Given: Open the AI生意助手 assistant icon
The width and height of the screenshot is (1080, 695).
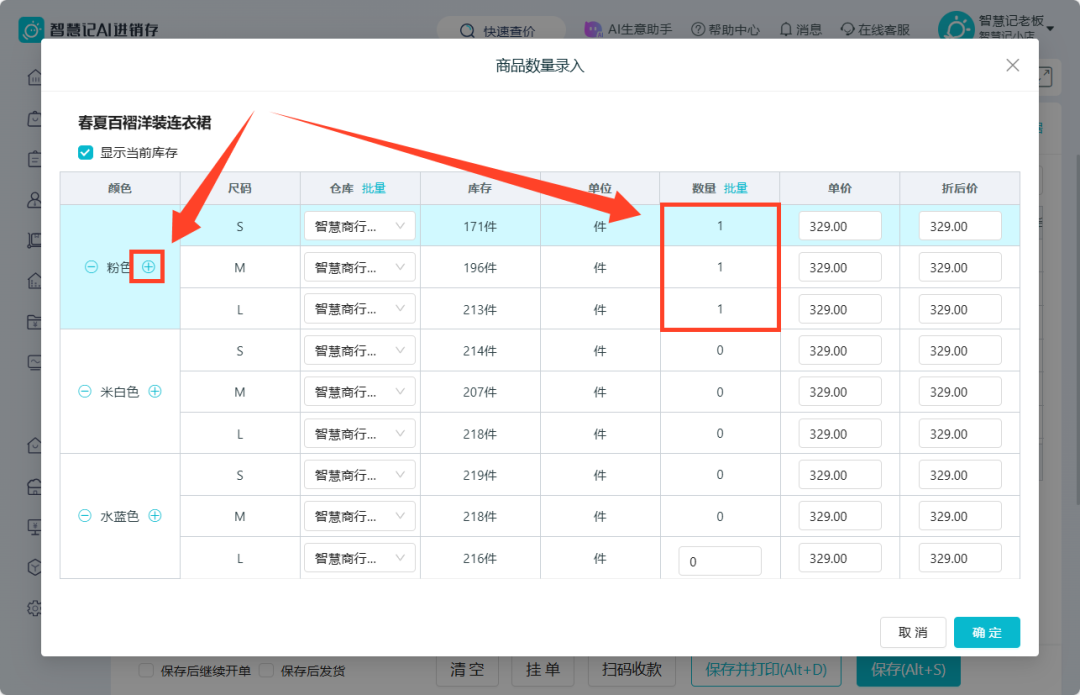Looking at the screenshot, I should tap(593, 29).
